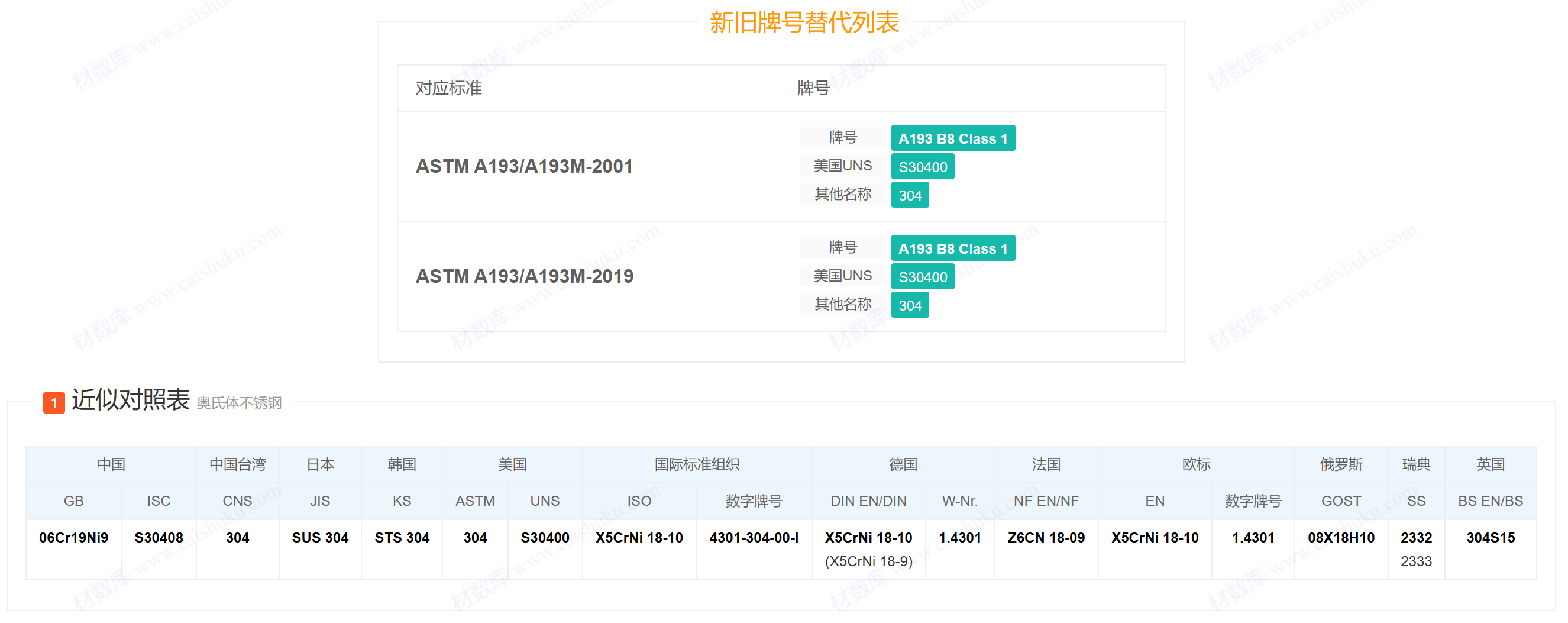
Task: Click the 304 value under ASTM column
Action: (x=475, y=538)
